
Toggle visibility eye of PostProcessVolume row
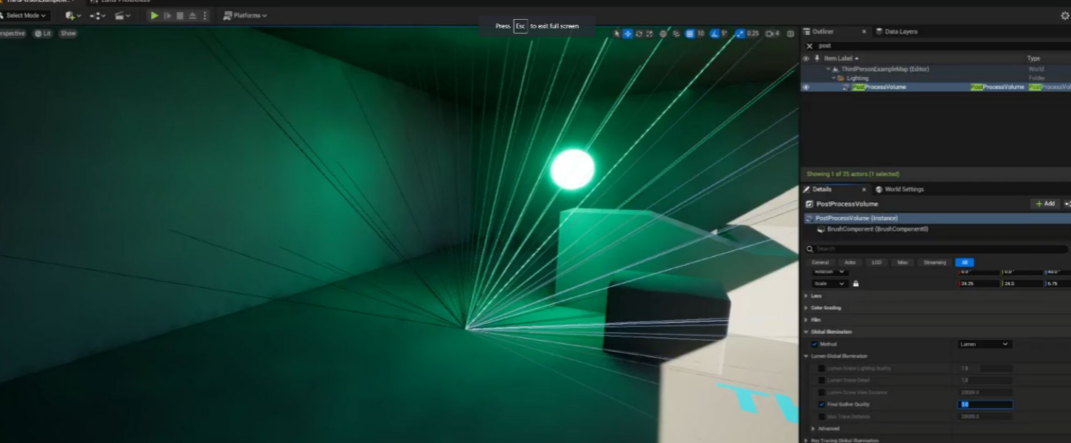(806, 87)
